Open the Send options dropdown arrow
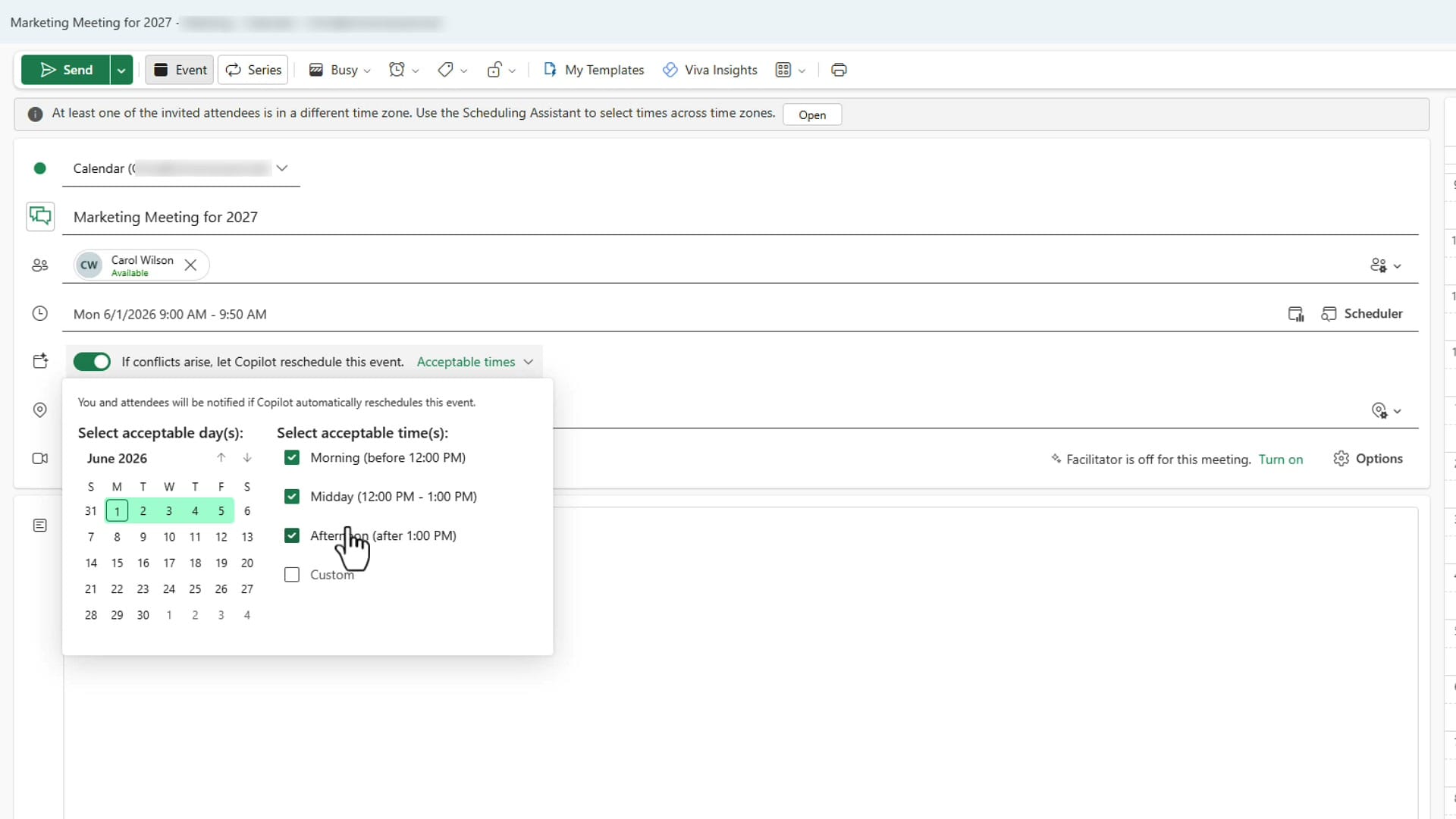The width and height of the screenshot is (1456, 819). 121,70
